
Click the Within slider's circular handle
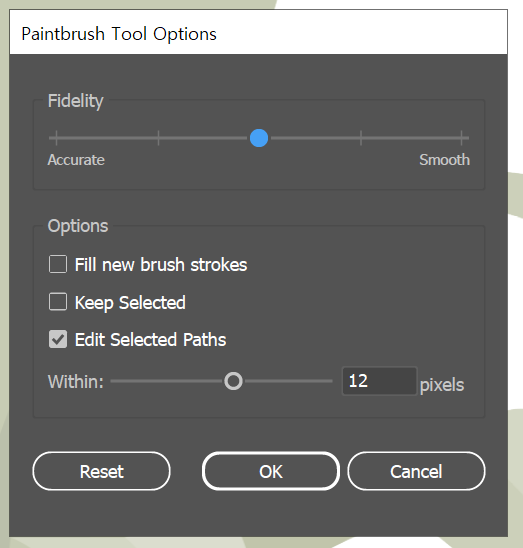233,381
